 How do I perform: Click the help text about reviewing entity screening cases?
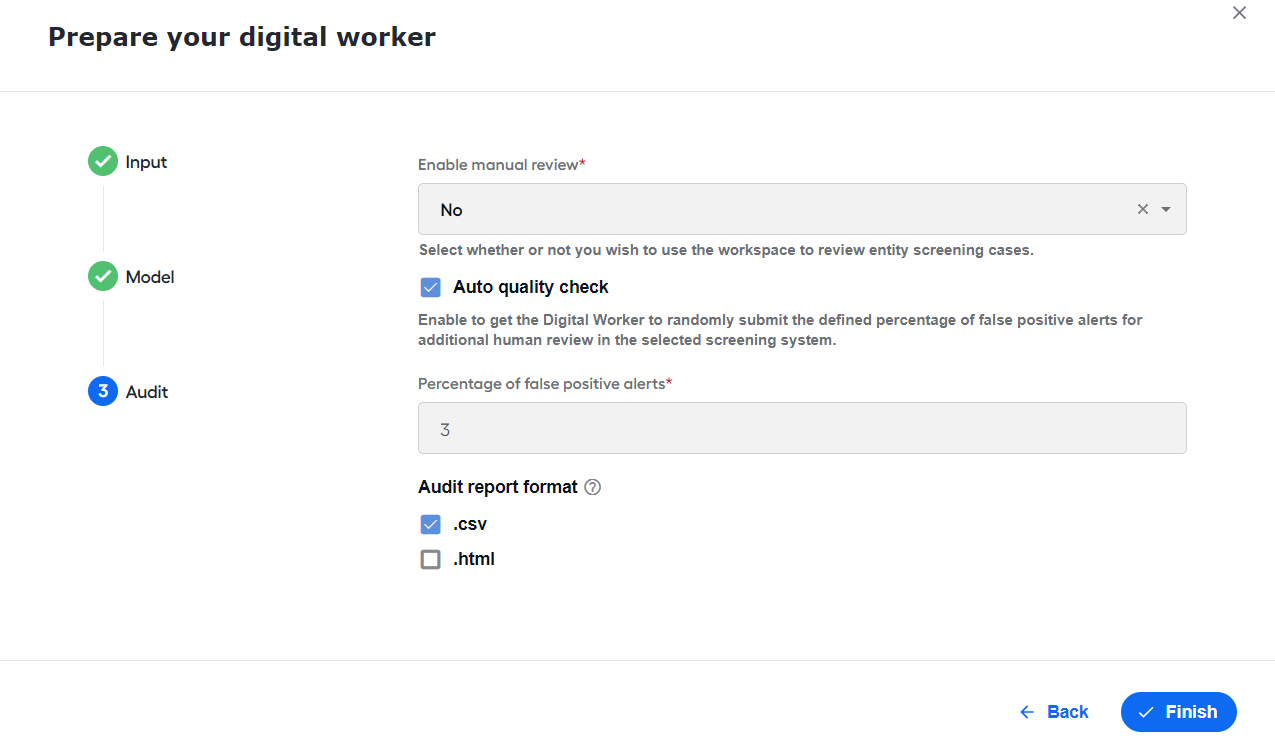click(726, 250)
